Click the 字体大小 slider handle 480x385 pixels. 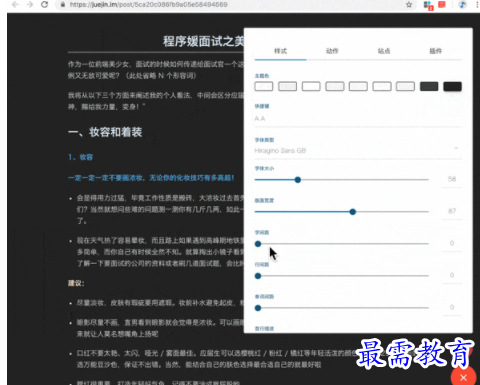[x=298, y=180]
